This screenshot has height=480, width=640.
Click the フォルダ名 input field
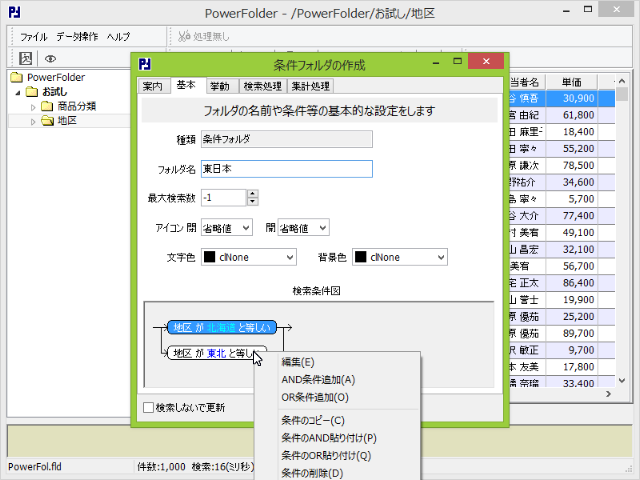287,169
